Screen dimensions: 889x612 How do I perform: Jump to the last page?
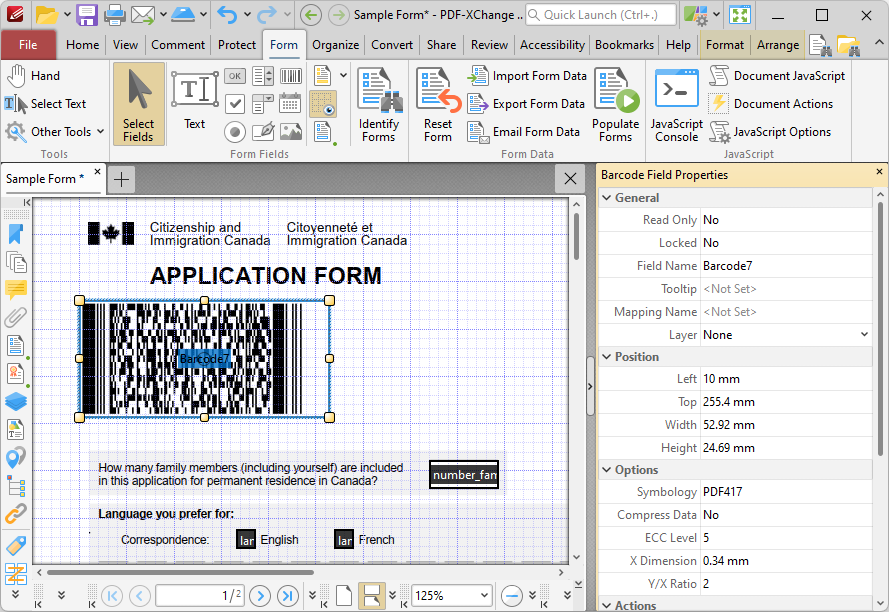point(287,596)
